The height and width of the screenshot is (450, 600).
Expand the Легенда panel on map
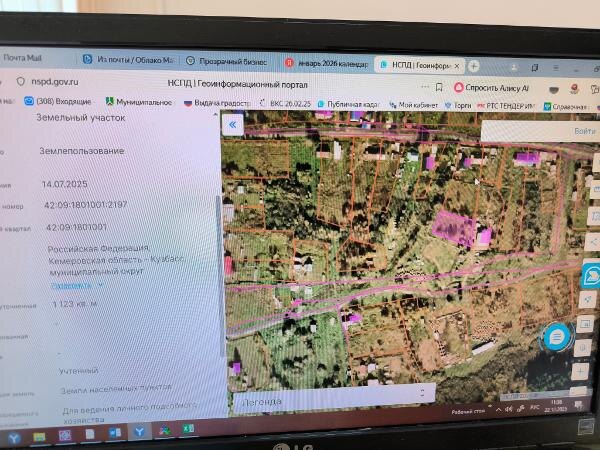333,398
